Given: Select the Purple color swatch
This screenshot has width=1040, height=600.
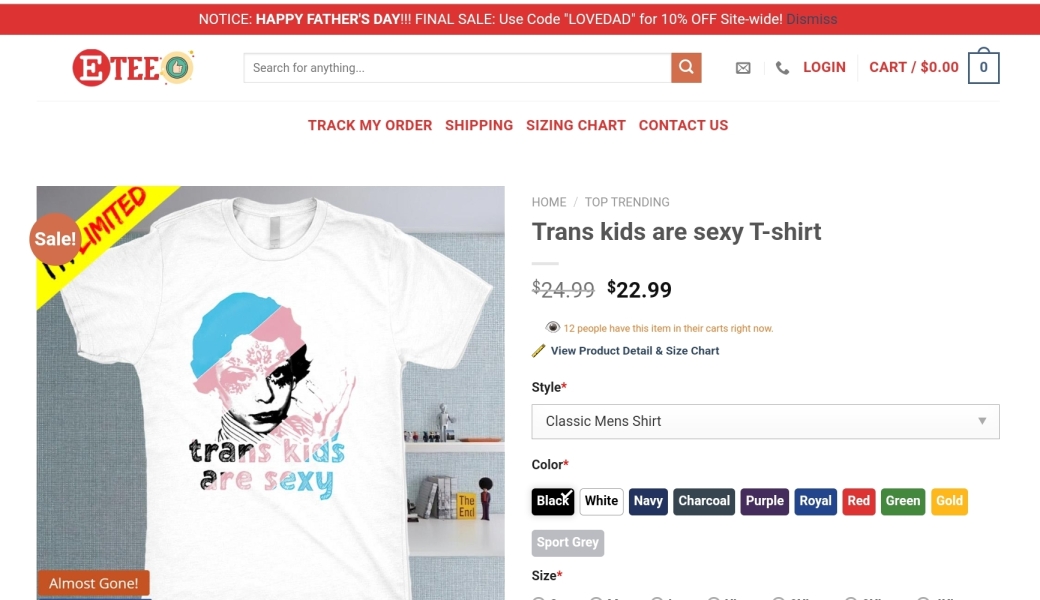Looking at the screenshot, I should click(x=765, y=501).
